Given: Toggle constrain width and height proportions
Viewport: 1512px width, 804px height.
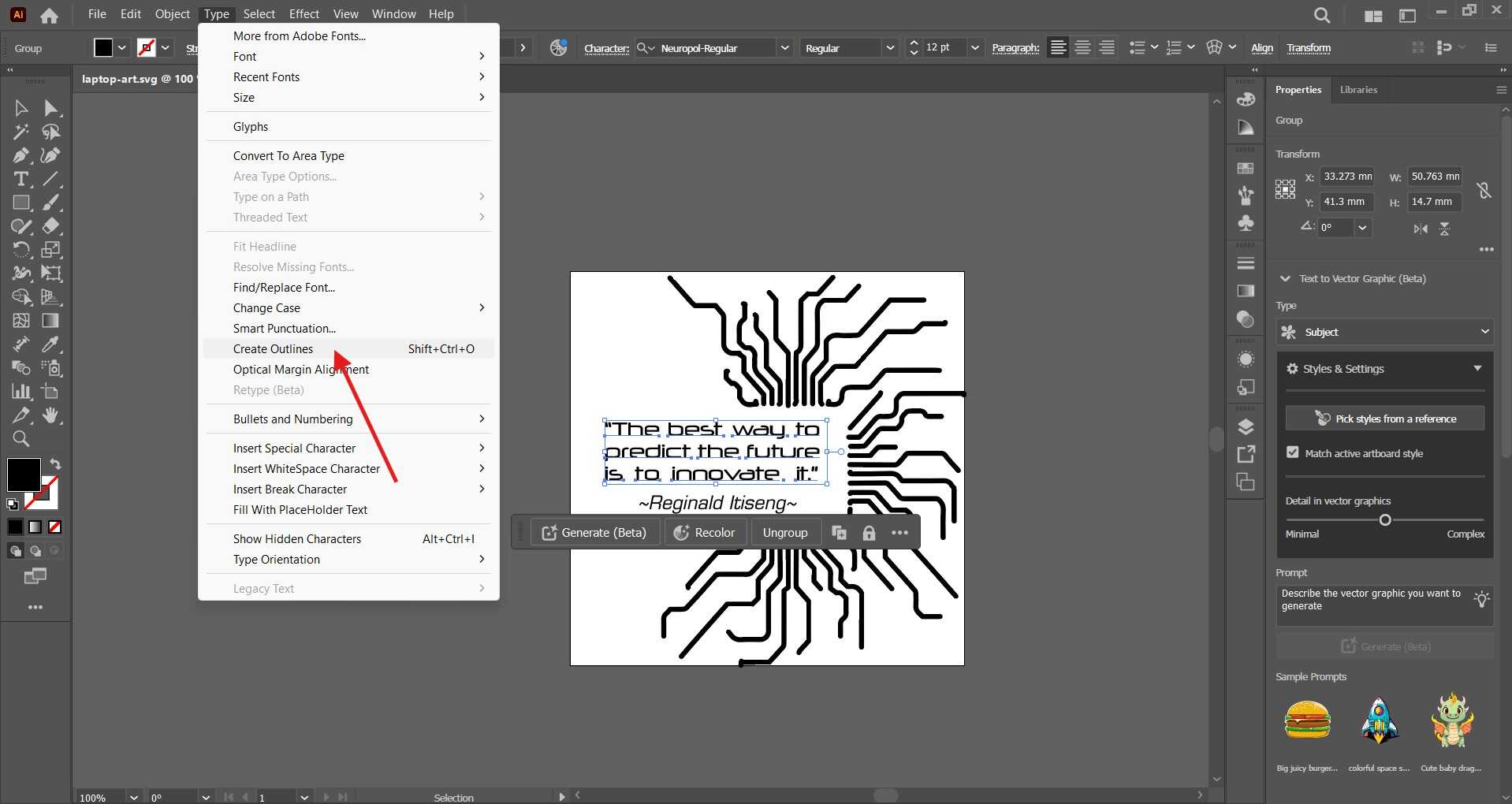Looking at the screenshot, I should [x=1484, y=190].
